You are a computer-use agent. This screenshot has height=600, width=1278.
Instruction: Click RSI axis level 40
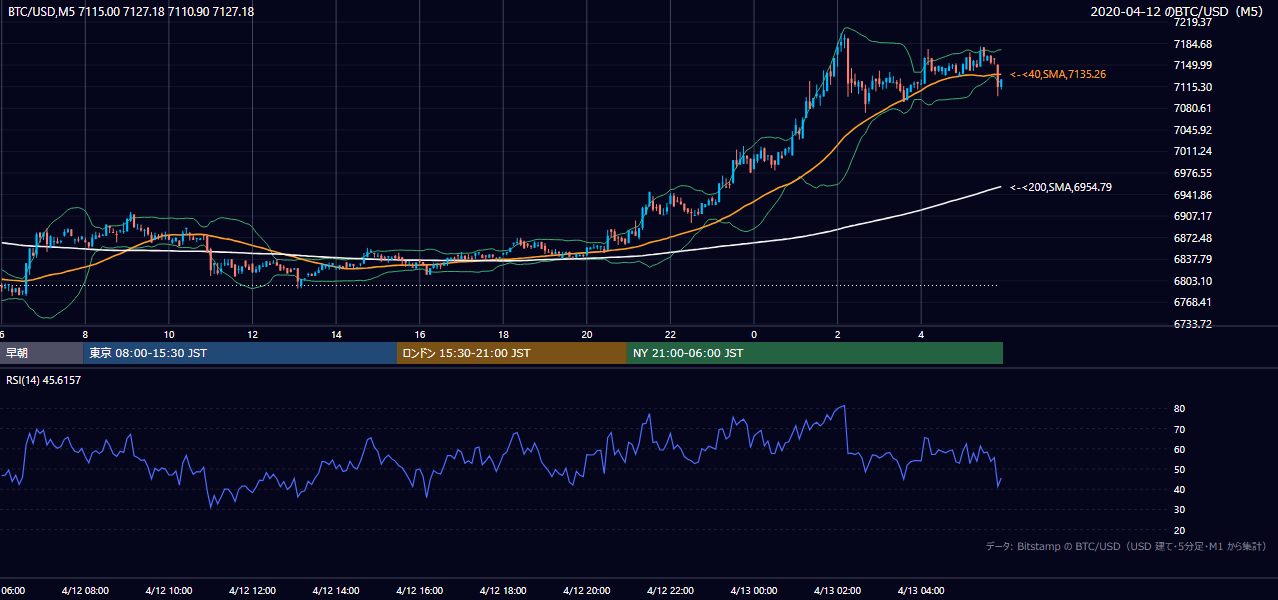point(1179,489)
